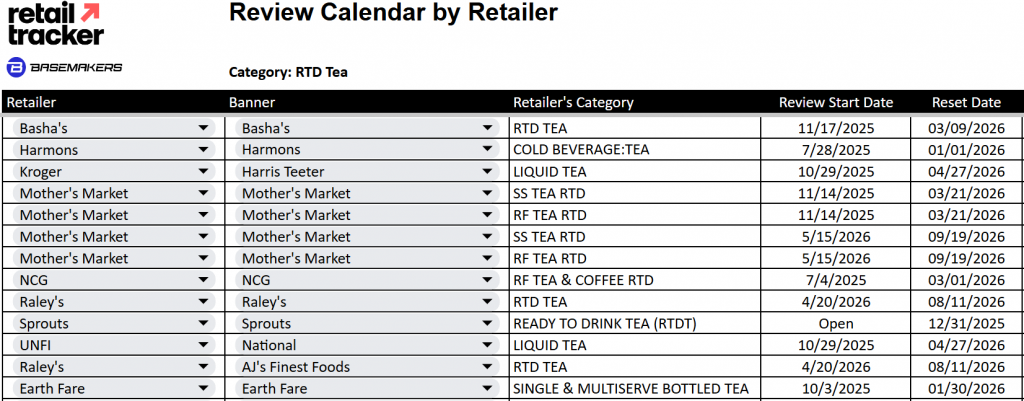Open the Harmons retailer dropdown arrow
This screenshot has width=1024, height=401.
pos(204,150)
